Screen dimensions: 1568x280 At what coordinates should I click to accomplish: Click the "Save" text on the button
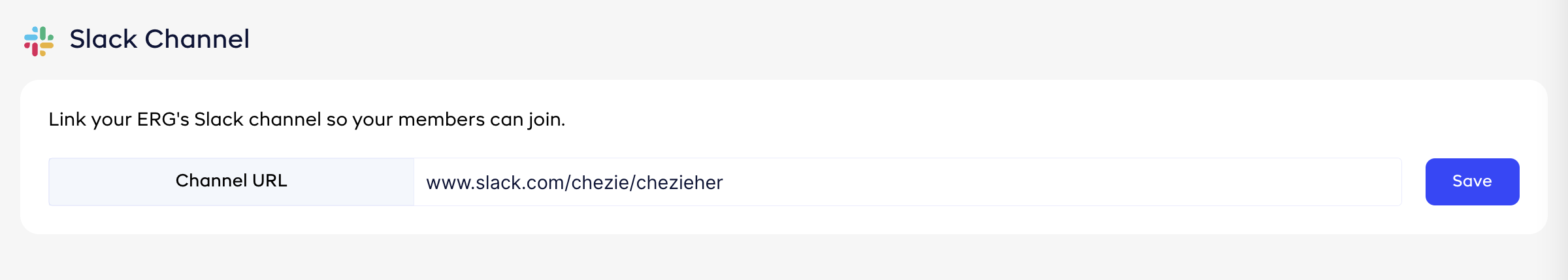pos(1471,181)
